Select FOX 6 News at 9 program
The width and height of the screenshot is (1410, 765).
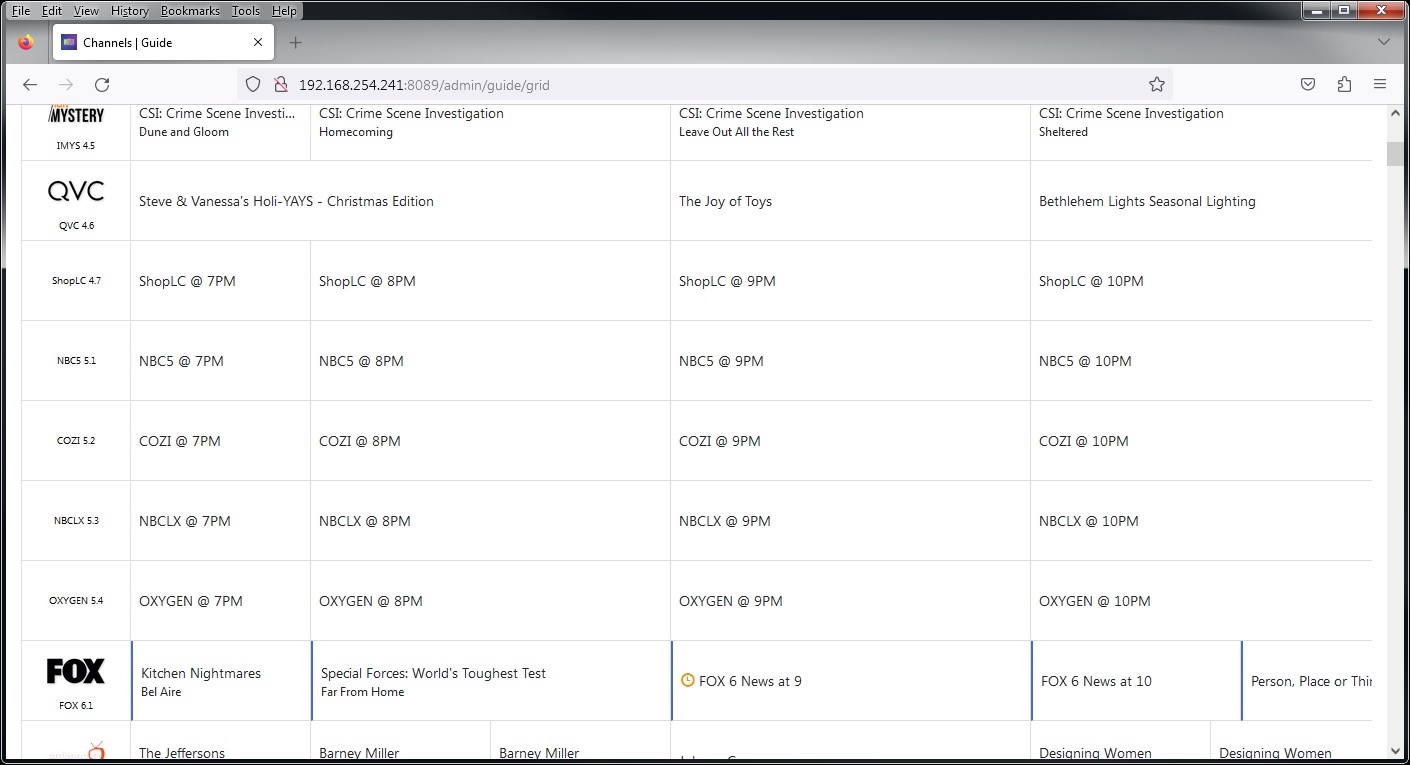[x=750, y=681]
